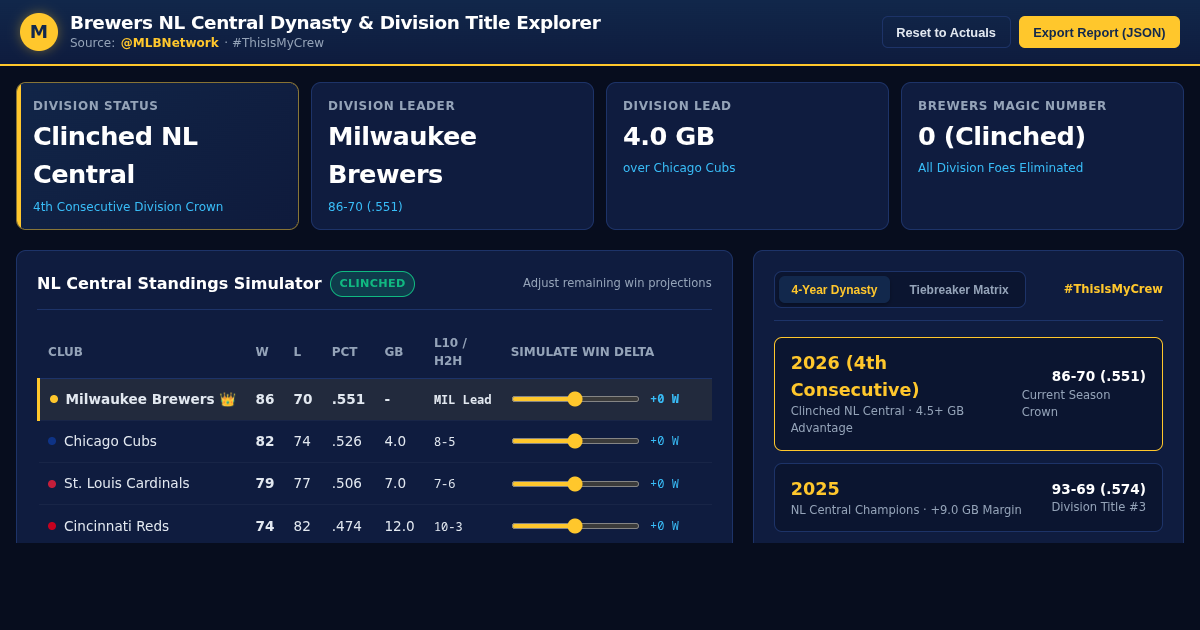1200x630 pixels.
Task: Click the All Division Foes Eliminated text
Action: (x=1000, y=168)
